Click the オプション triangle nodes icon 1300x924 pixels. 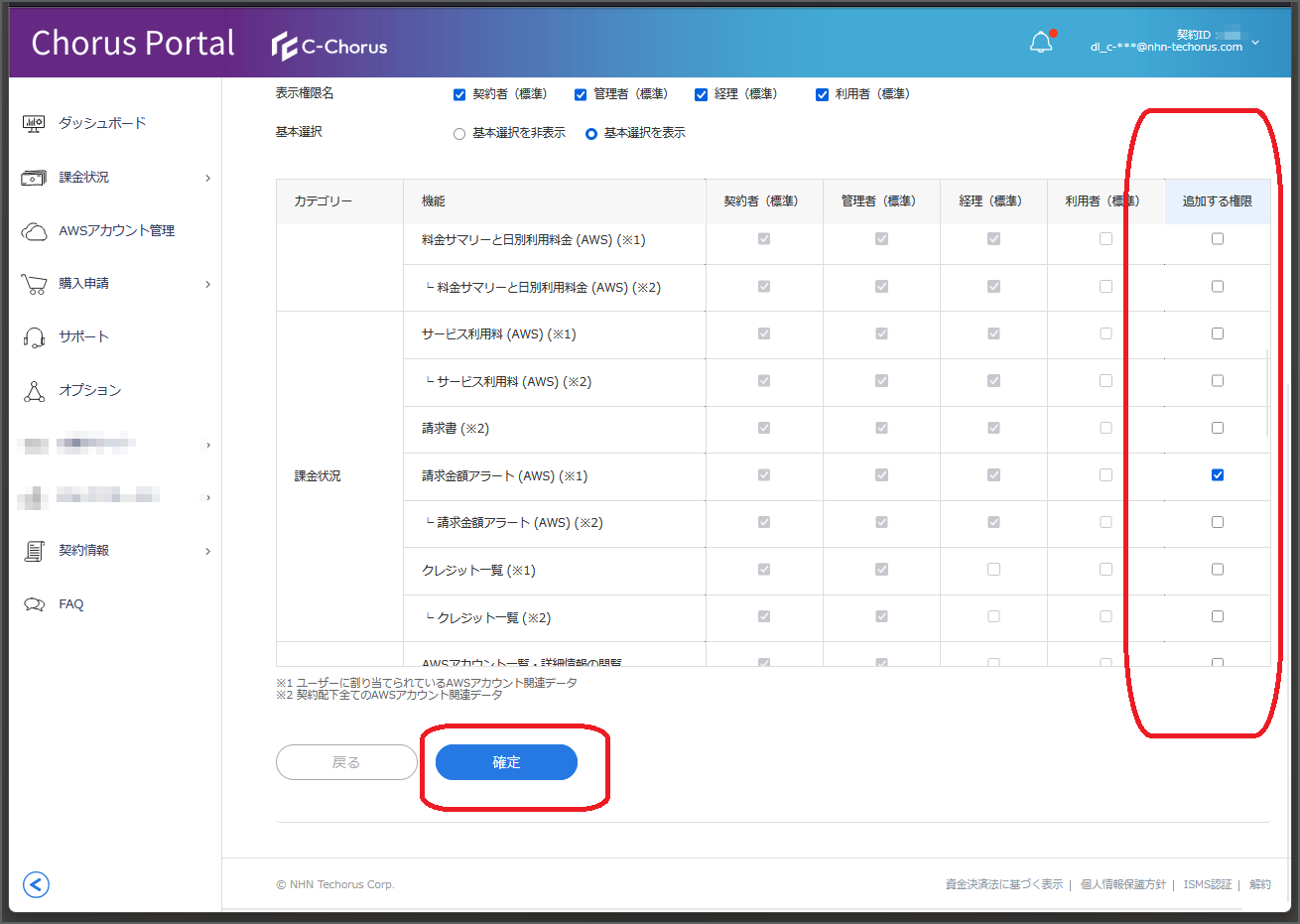pyautogui.click(x=34, y=391)
